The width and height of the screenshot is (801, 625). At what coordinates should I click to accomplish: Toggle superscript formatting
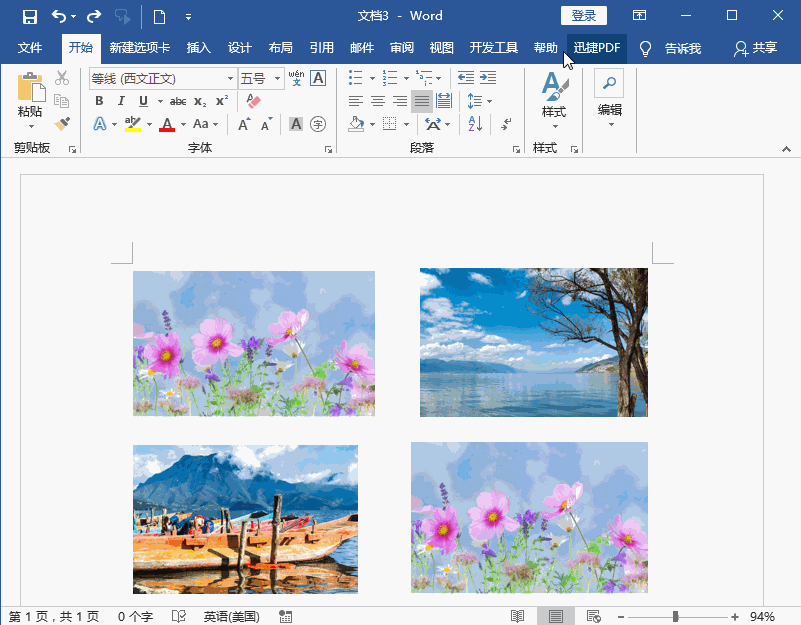click(x=222, y=101)
